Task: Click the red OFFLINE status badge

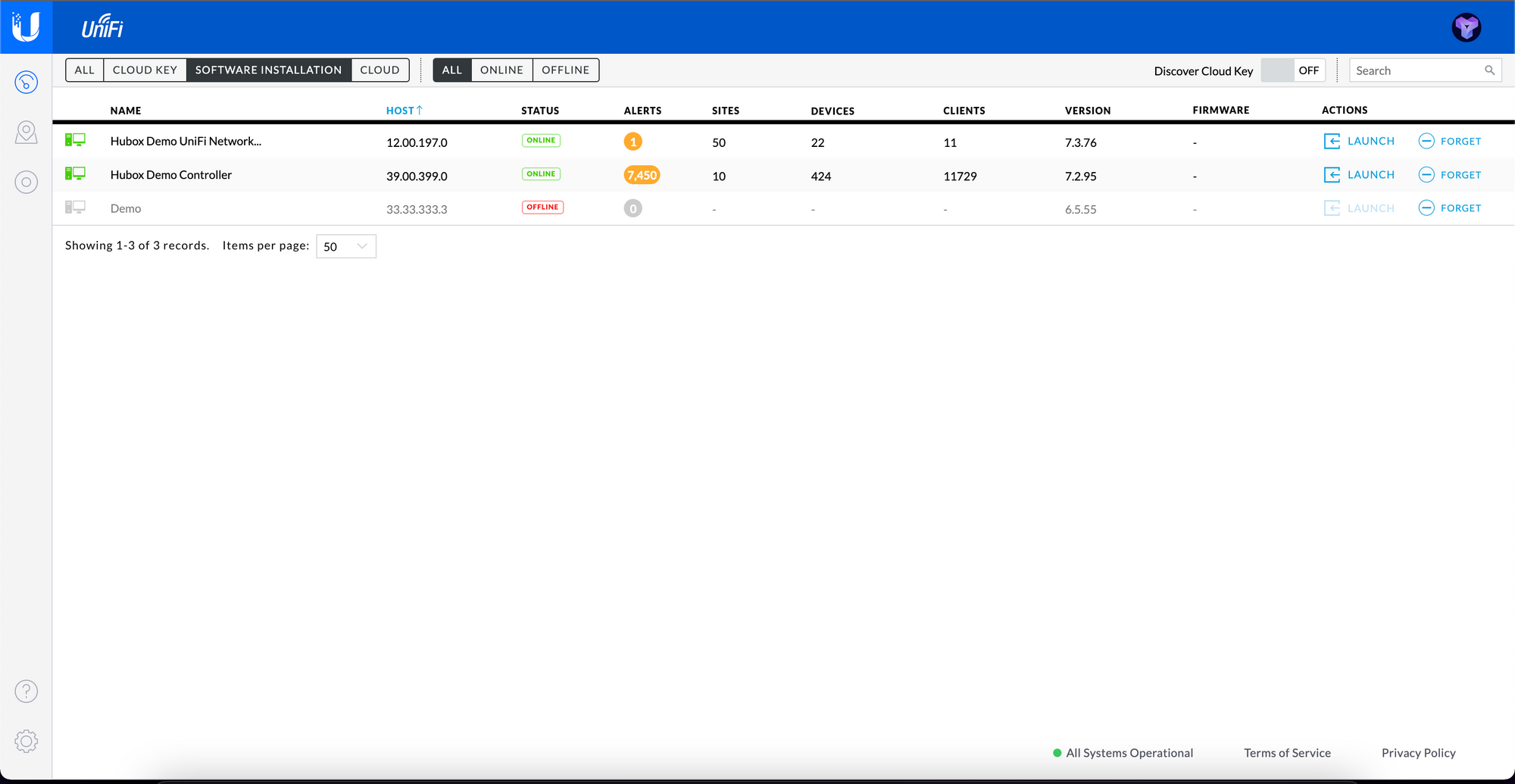Action: click(x=542, y=207)
